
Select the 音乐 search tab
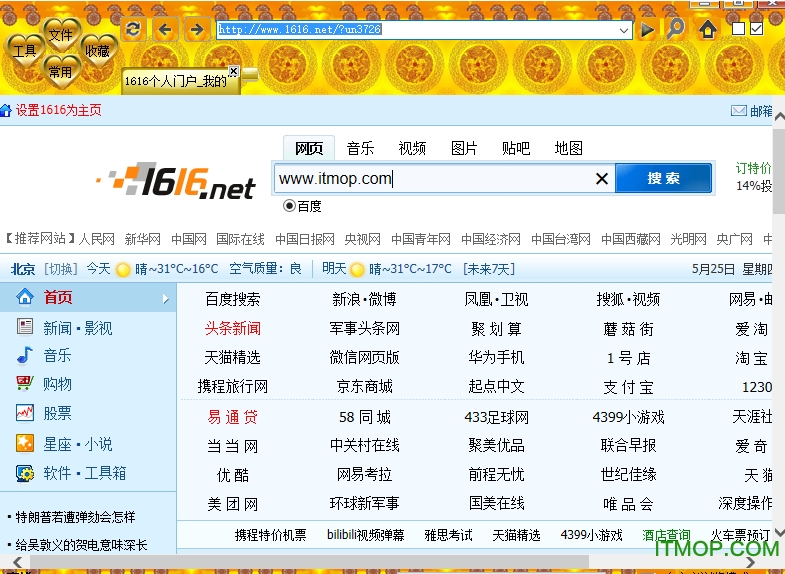pos(360,148)
